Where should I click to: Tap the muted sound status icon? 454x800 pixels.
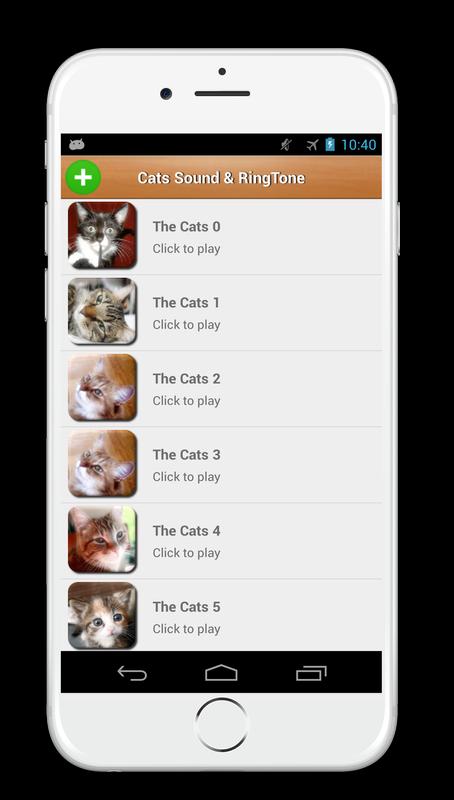pyautogui.click(x=286, y=145)
